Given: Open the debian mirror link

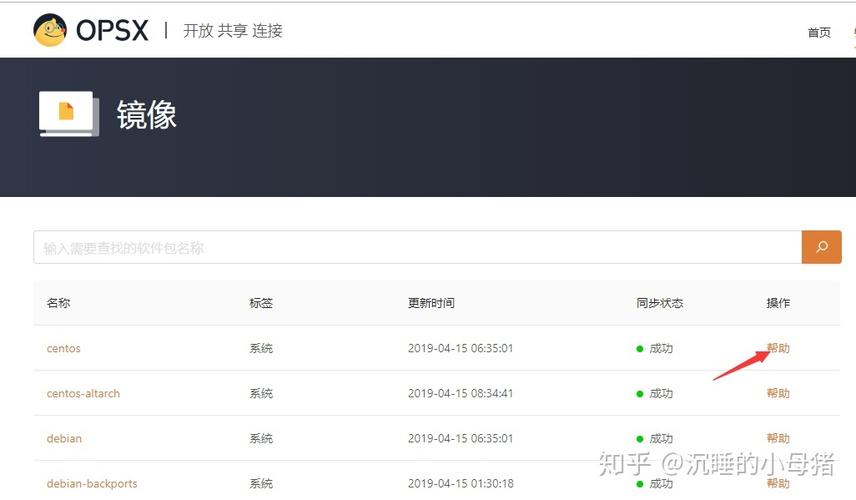Looking at the screenshot, I should point(64,438).
